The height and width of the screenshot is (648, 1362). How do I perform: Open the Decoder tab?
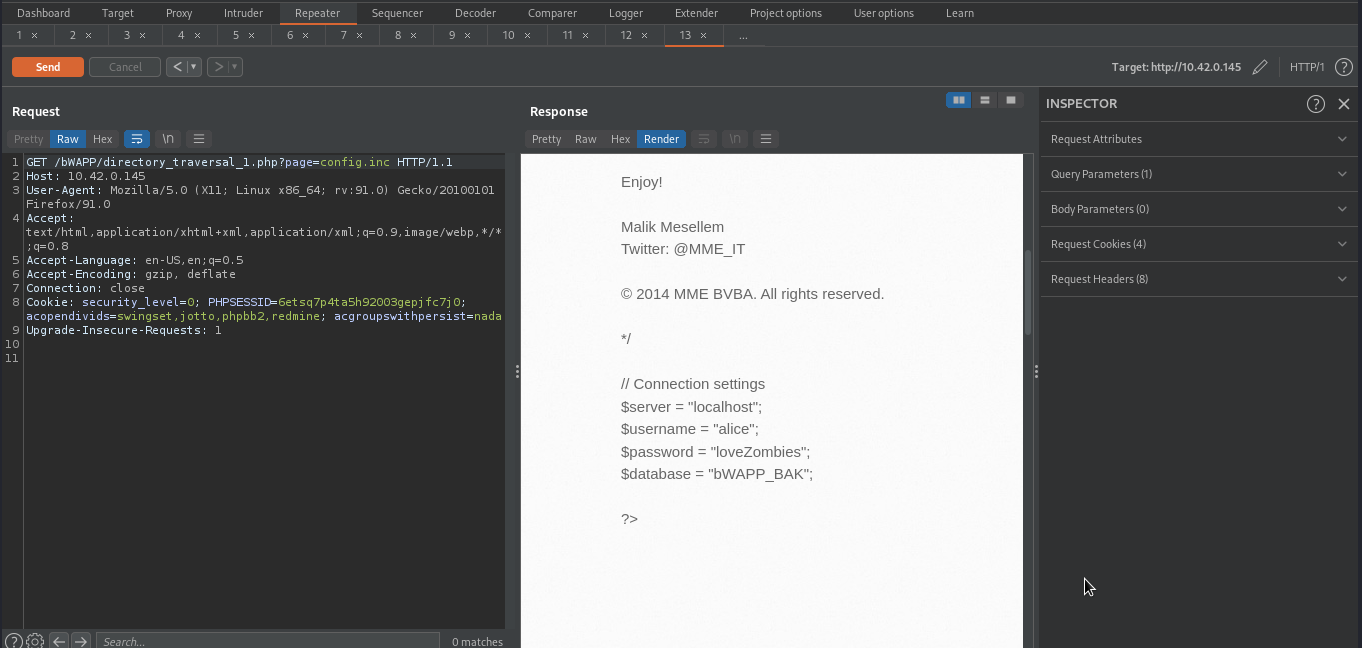pyautogui.click(x=475, y=13)
